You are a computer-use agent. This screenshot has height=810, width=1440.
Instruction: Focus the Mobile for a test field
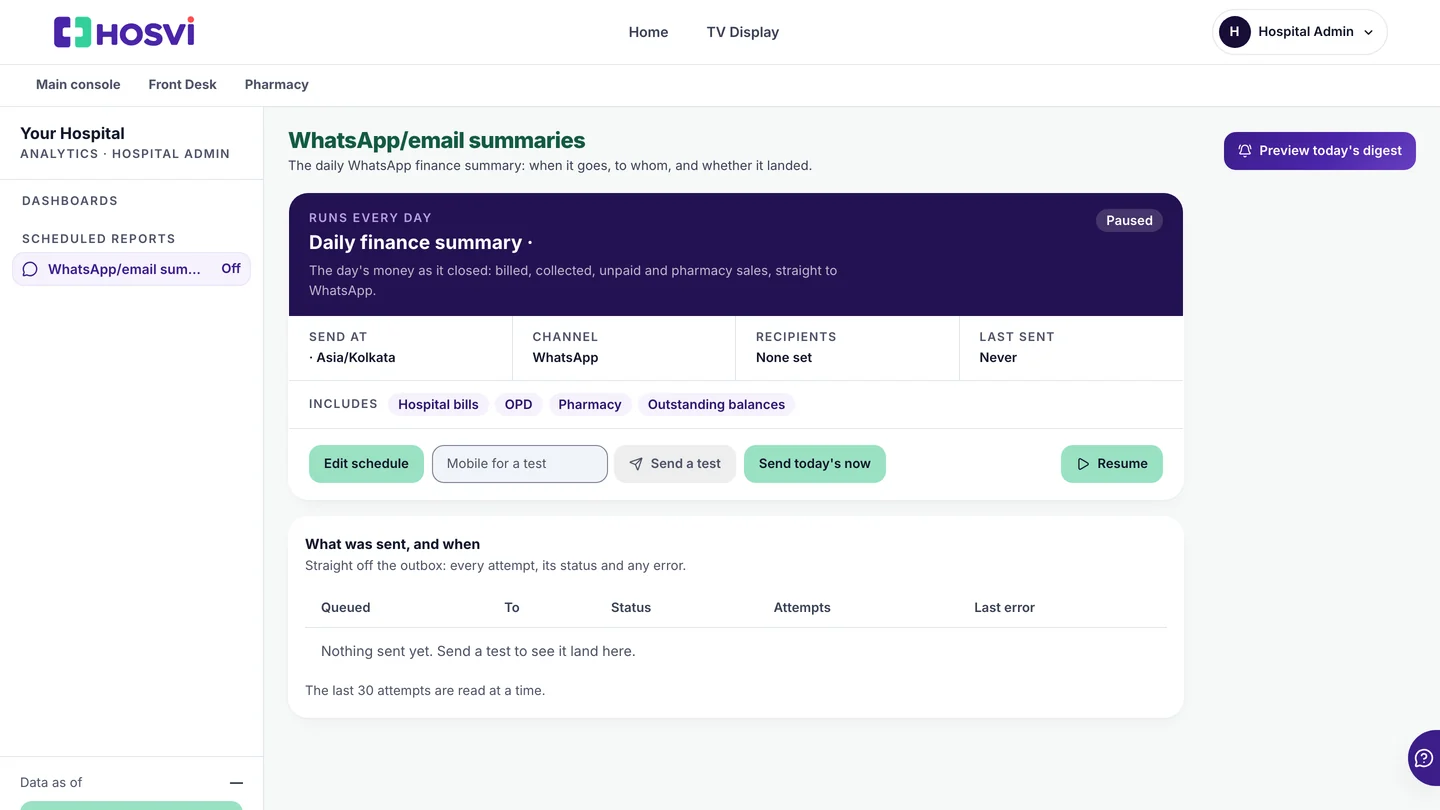click(x=519, y=464)
